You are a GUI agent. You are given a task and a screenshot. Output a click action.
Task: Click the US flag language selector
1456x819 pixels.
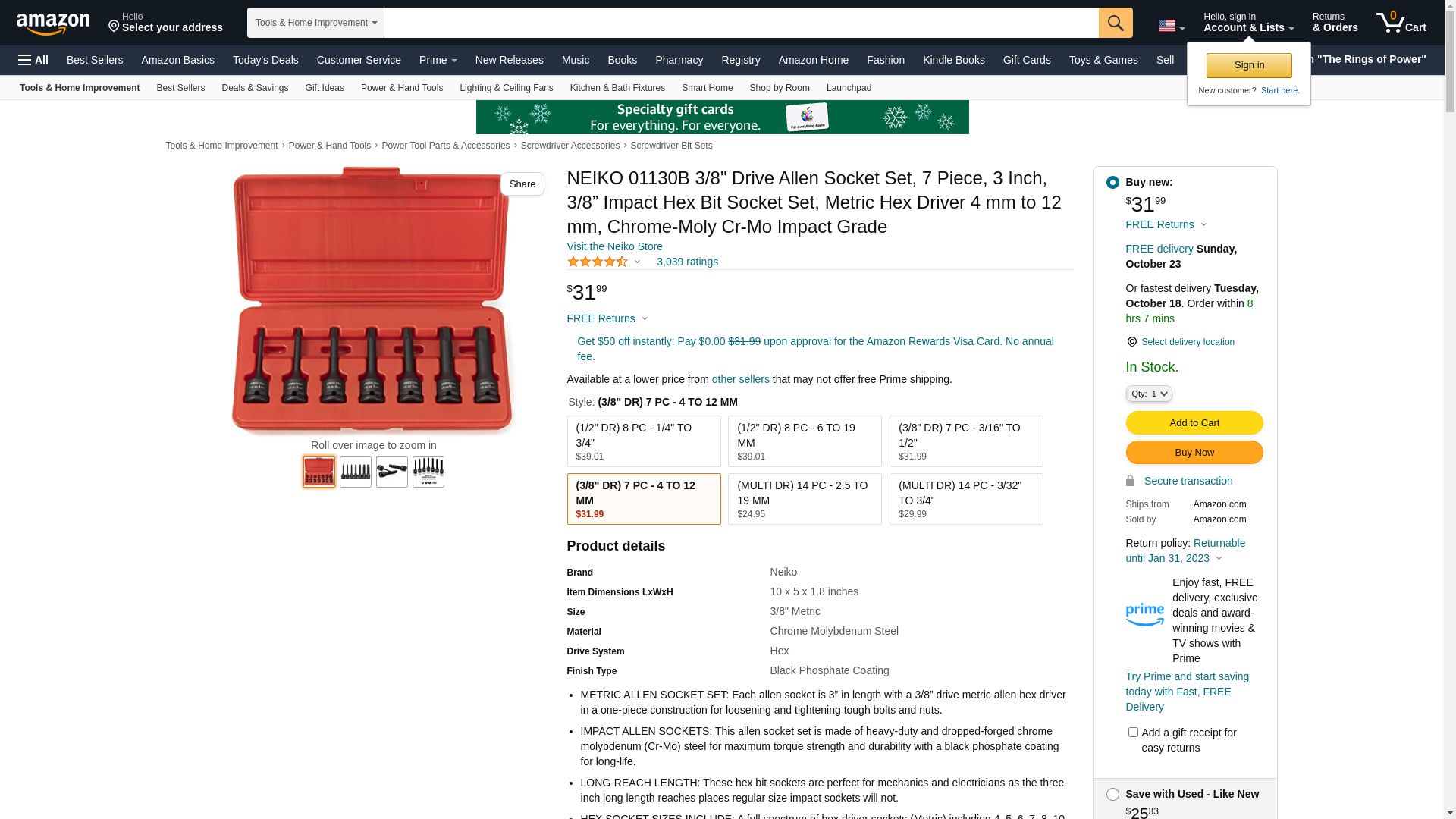tap(1171, 27)
